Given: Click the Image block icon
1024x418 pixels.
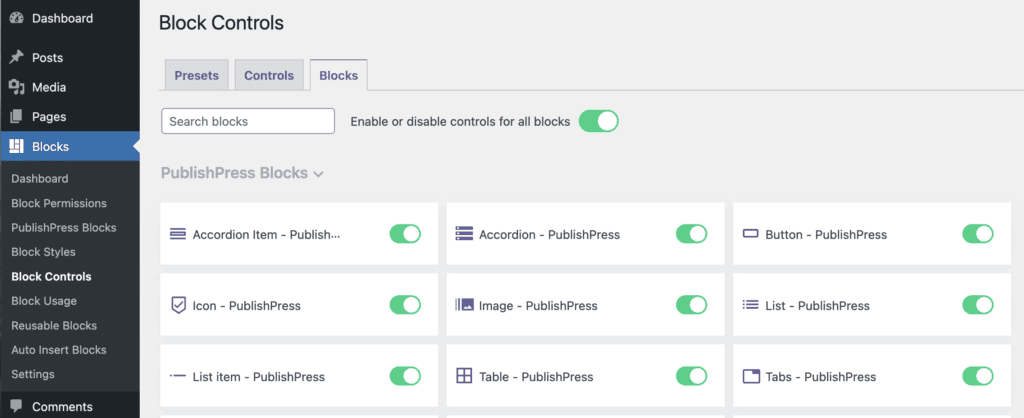Looking at the screenshot, I should tap(464, 305).
